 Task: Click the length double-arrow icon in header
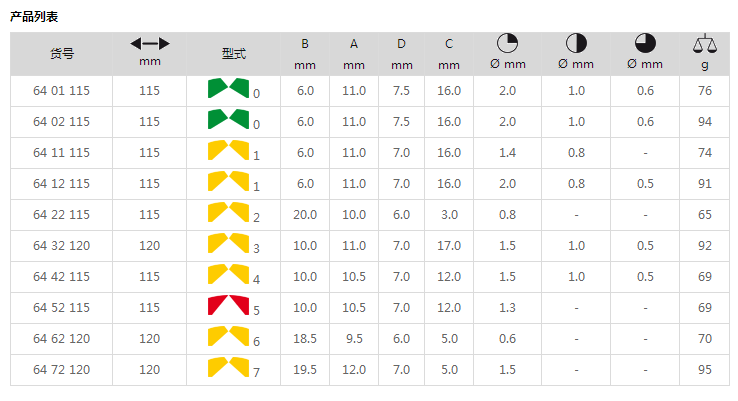pyautogui.click(x=150, y=44)
